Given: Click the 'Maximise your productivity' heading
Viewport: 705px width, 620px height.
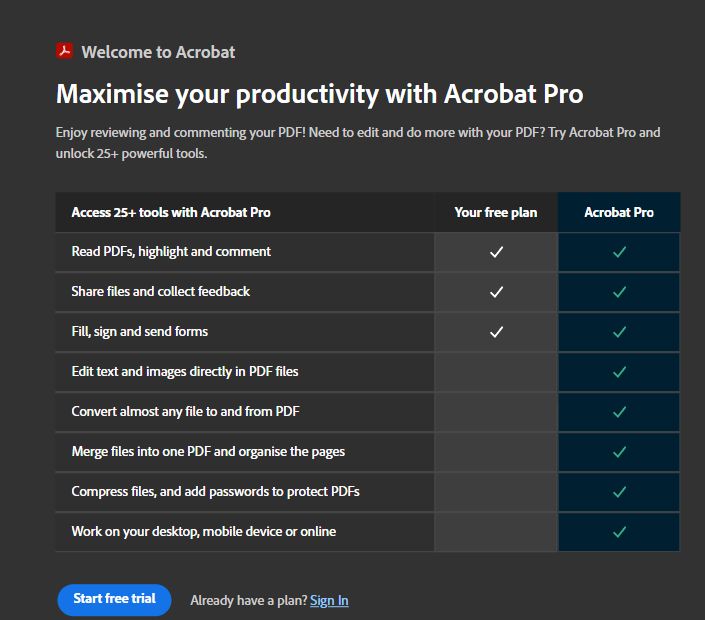Looking at the screenshot, I should (319, 94).
